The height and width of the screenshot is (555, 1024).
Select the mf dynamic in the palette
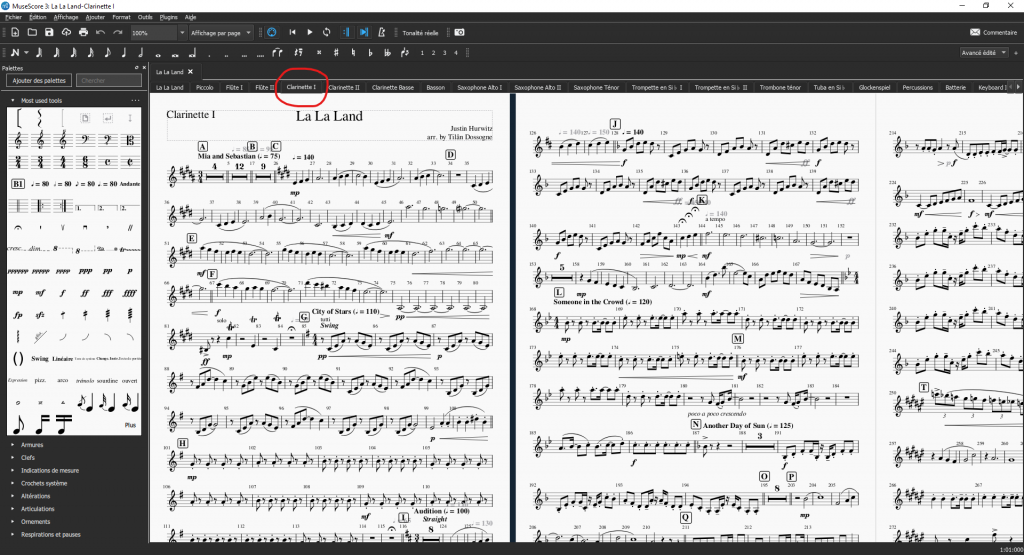pyautogui.click(x=40, y=293)
